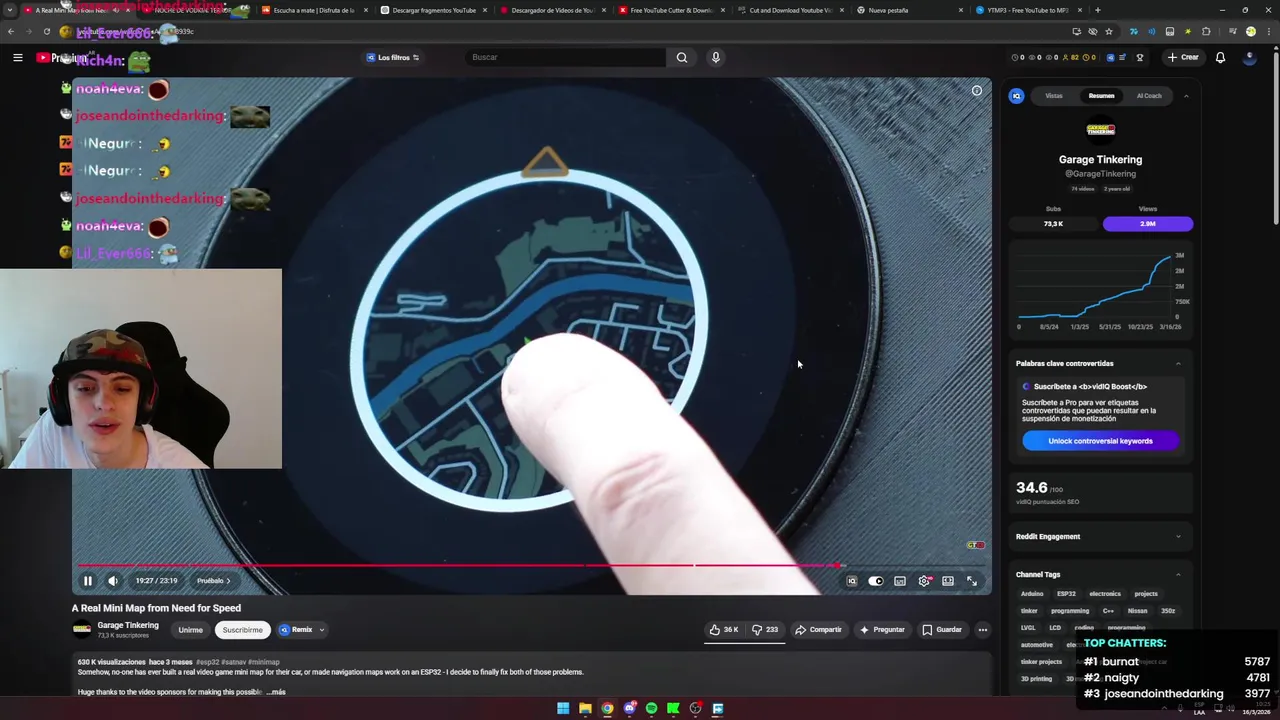Mute the video volume icon

pyautogui.click(x=113, y=581)
